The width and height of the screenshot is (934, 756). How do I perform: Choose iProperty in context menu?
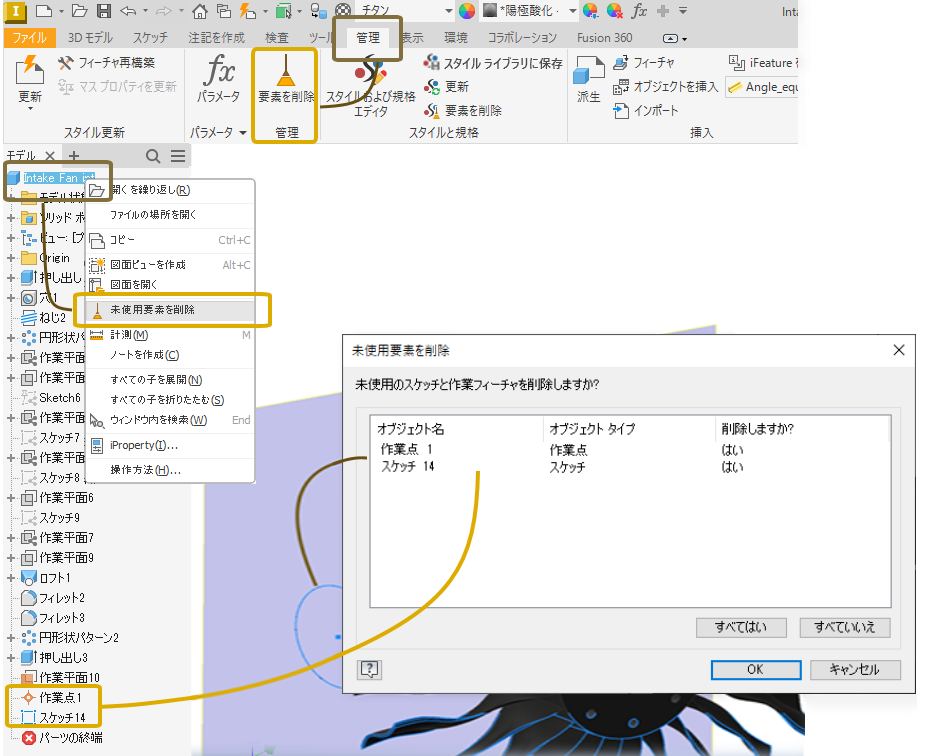coord(170,445)
